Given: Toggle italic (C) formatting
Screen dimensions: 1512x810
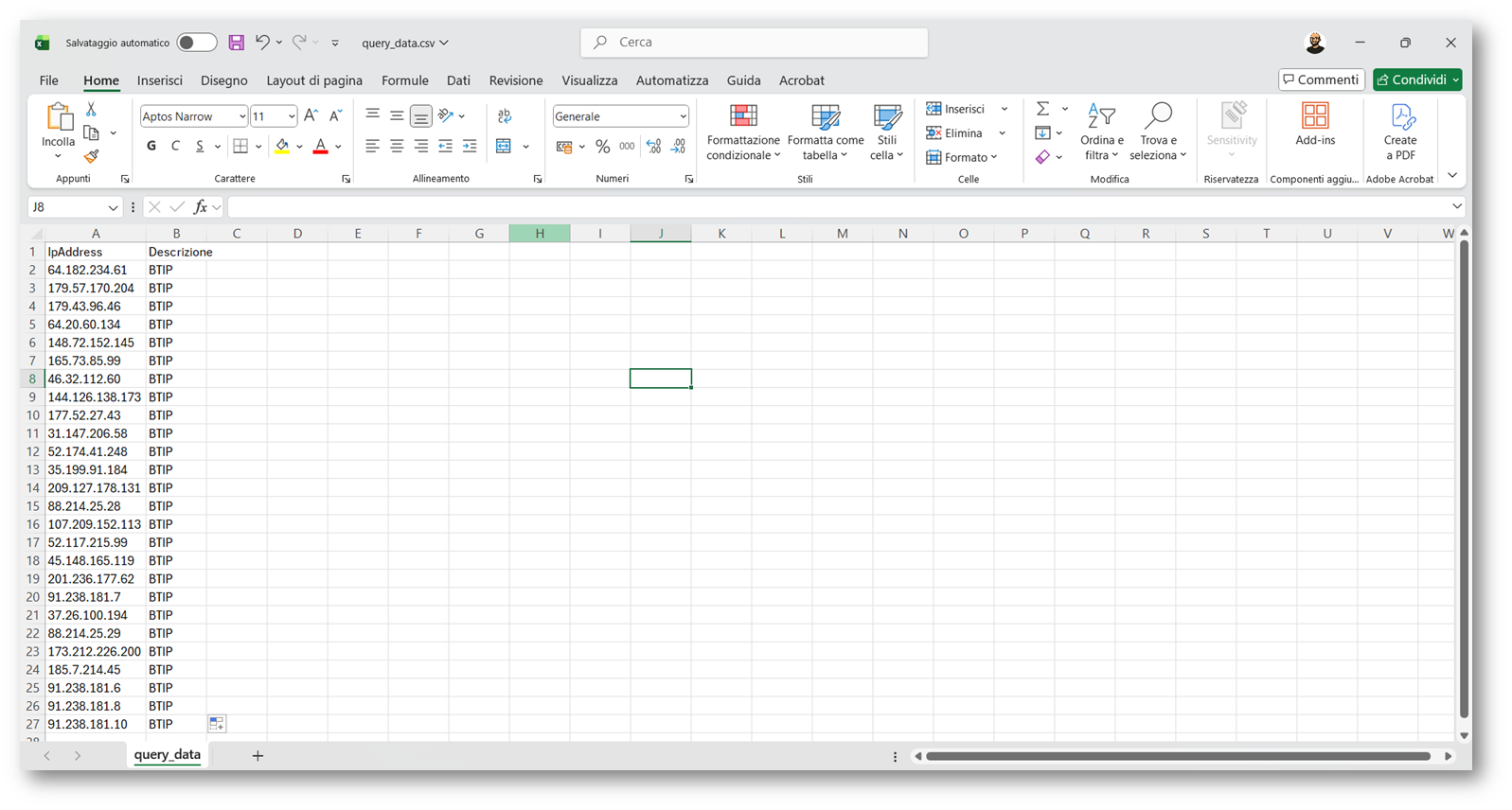Looking at the screenshot, I should (175, 146).
